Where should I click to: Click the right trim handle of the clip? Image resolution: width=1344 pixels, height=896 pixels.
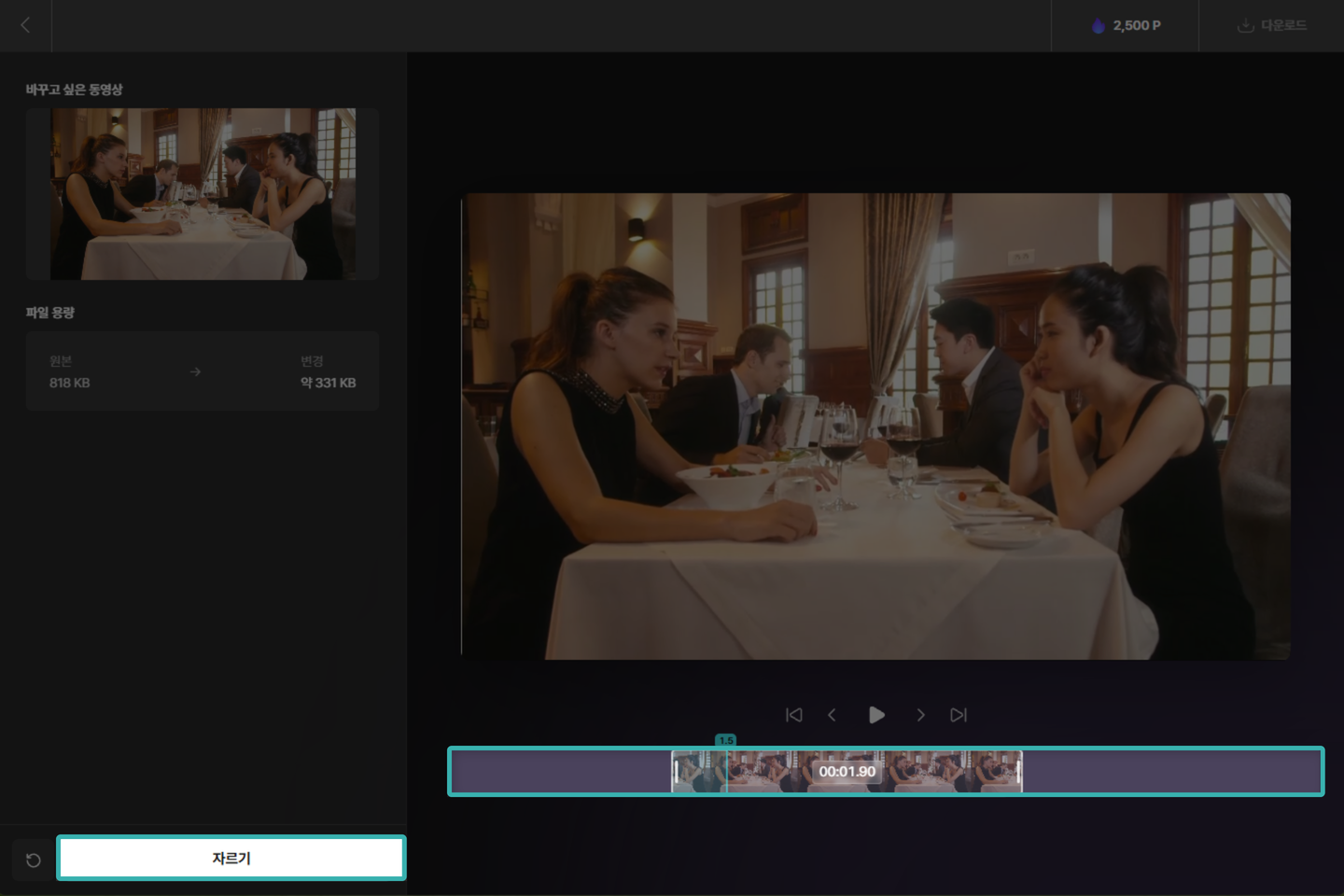(1018, 772)
